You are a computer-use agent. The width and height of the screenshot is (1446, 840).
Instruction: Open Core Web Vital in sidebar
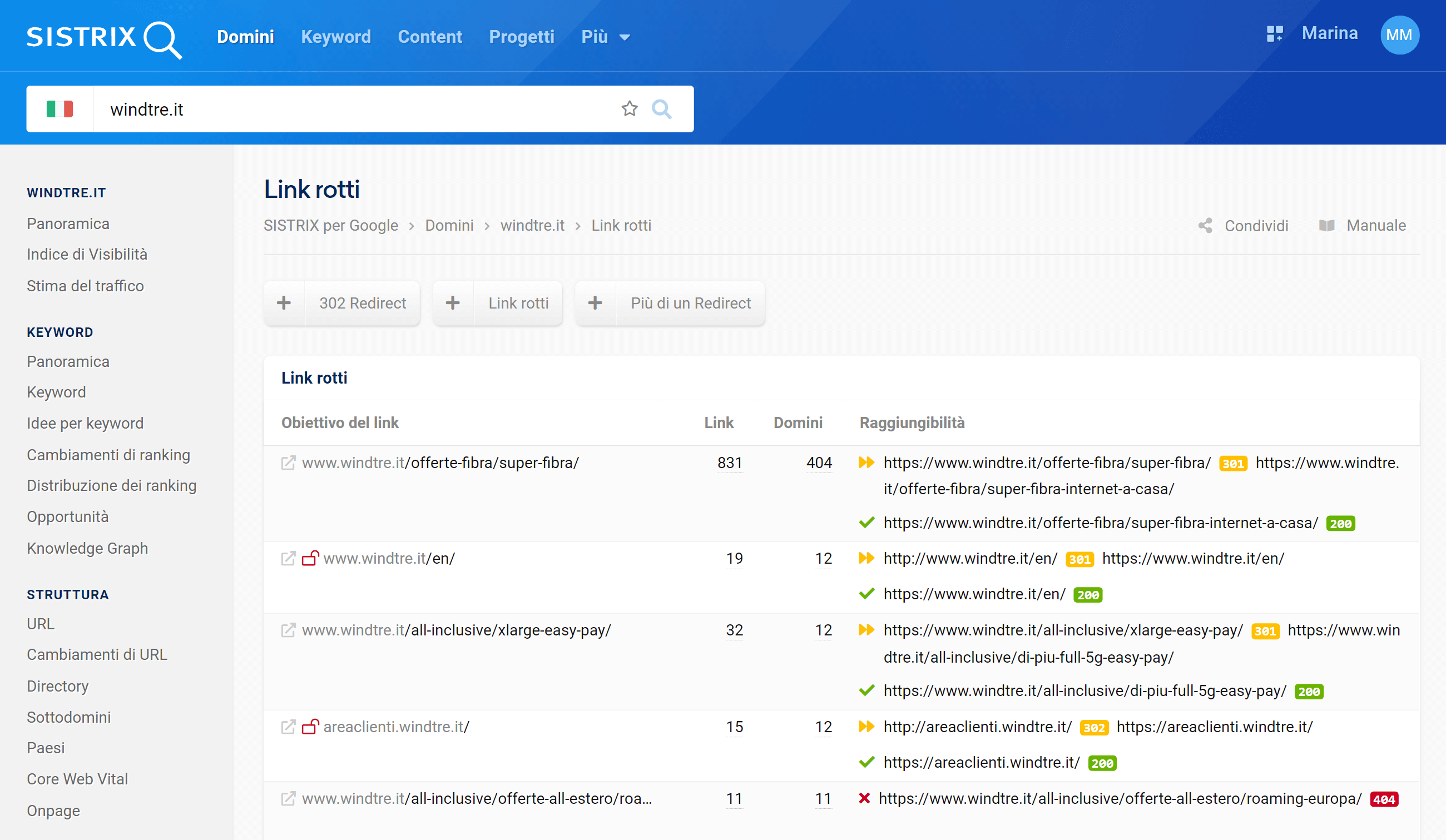[x=77, y=779]
